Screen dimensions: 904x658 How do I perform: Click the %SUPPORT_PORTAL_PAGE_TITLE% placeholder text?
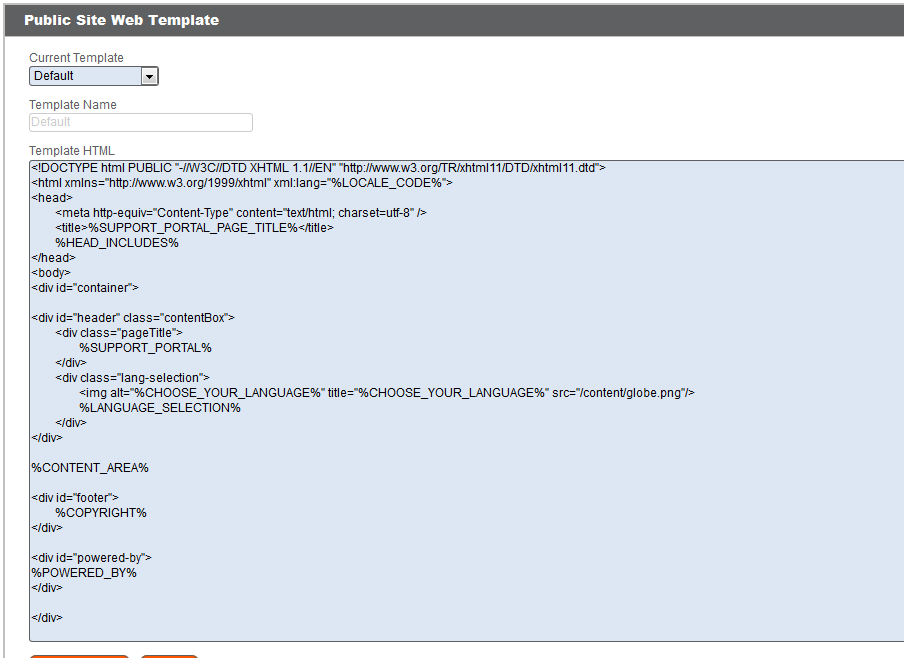[x=196, y=227]
